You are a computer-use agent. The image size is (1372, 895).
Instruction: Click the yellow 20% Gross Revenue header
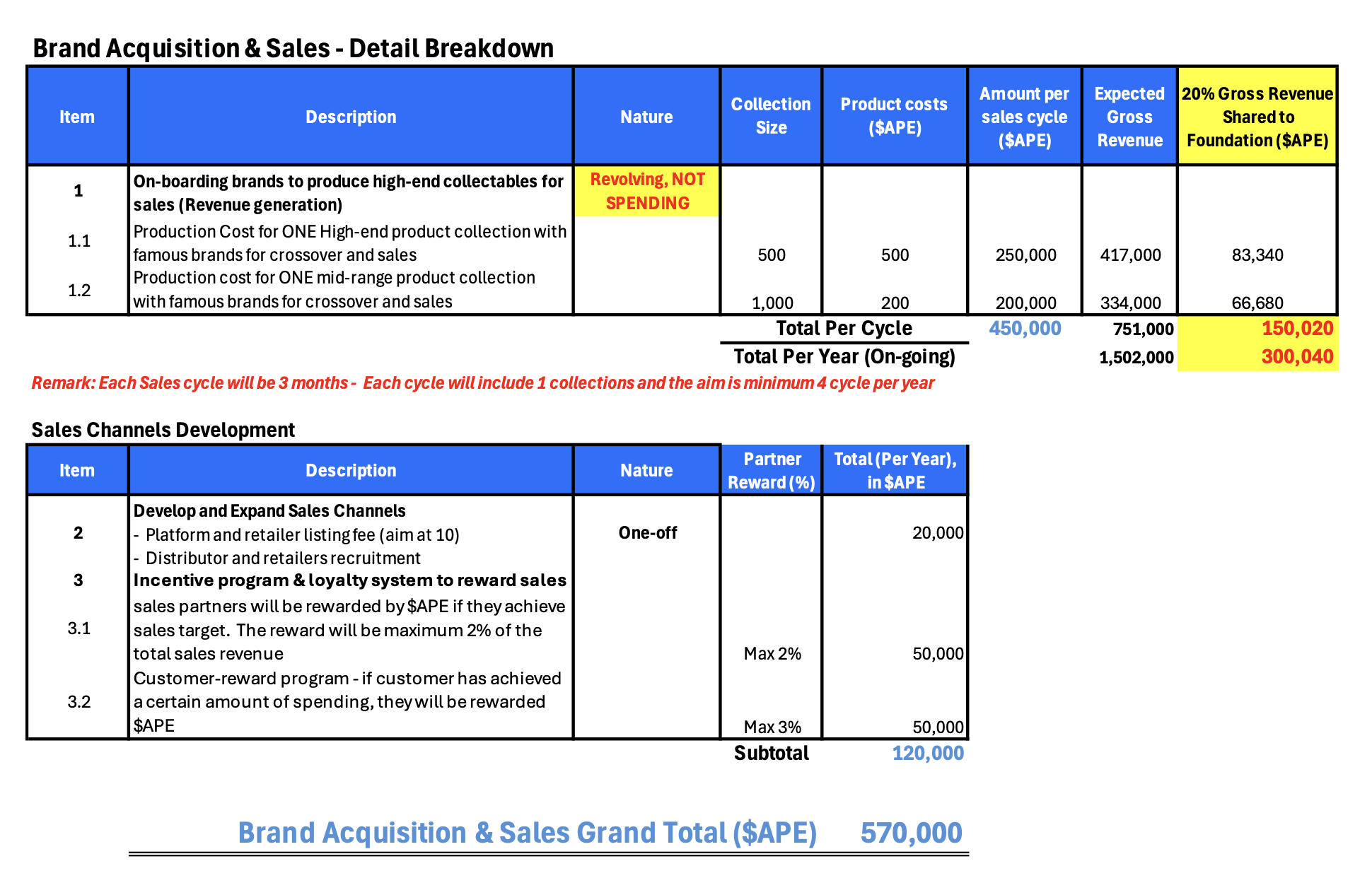point(1257,117)
